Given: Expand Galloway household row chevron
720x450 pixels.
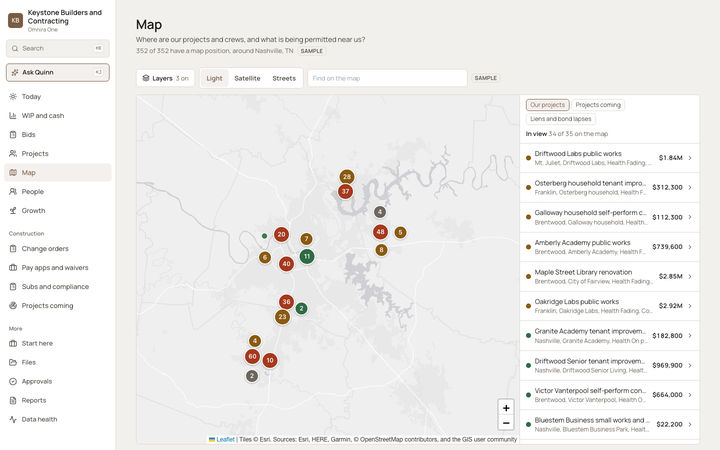Looking at the screenshot, I should coord(690,217).
